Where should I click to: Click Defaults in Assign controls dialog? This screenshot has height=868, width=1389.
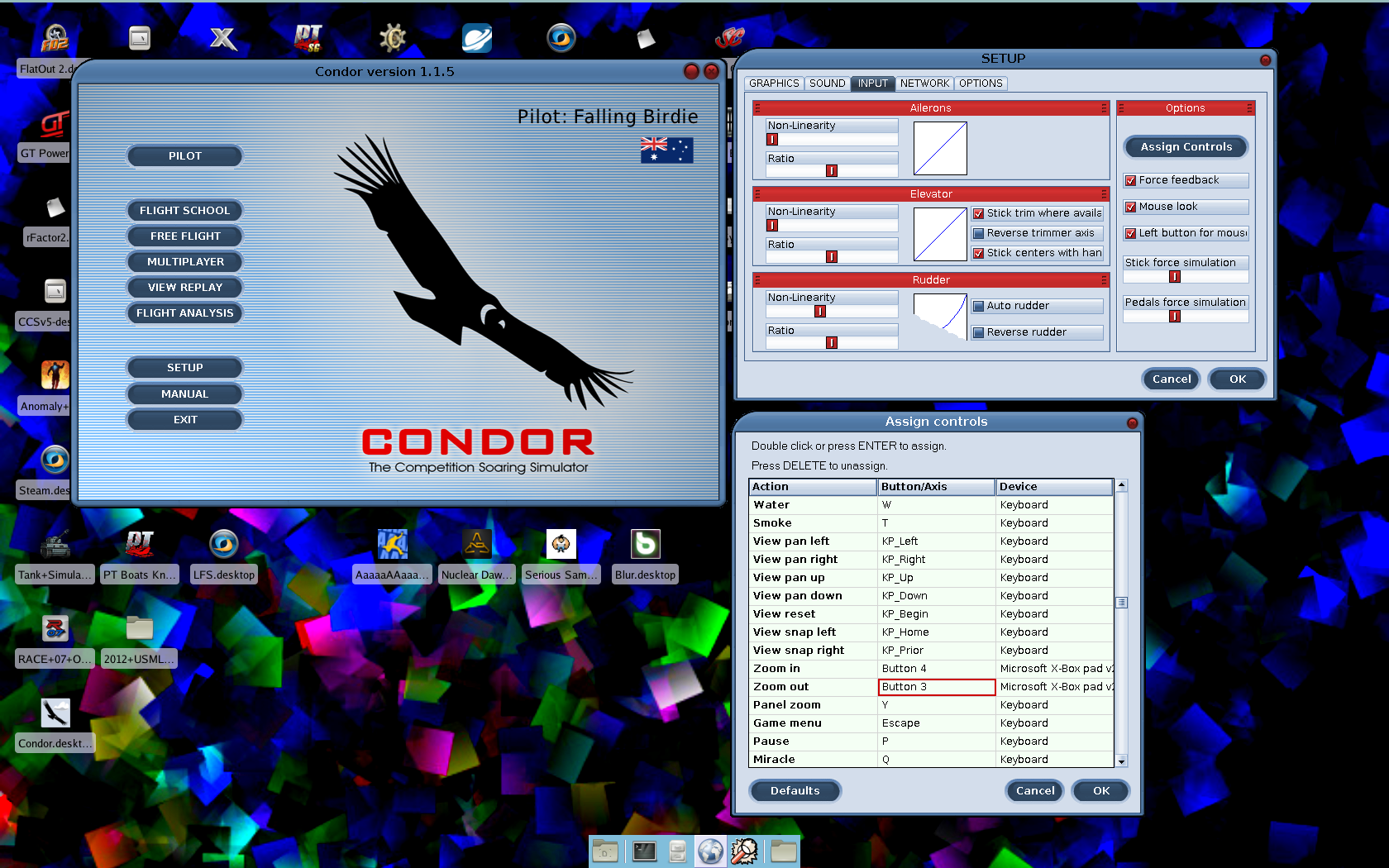pos(795,791)
